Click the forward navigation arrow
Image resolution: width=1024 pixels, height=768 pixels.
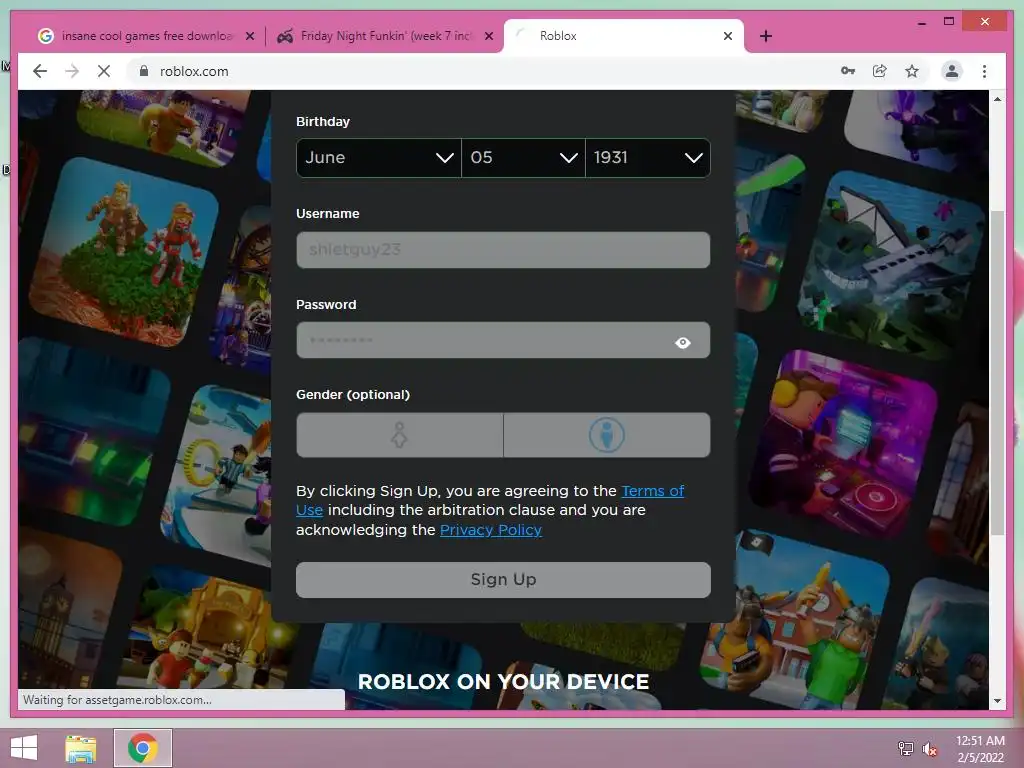pos(72,71)
